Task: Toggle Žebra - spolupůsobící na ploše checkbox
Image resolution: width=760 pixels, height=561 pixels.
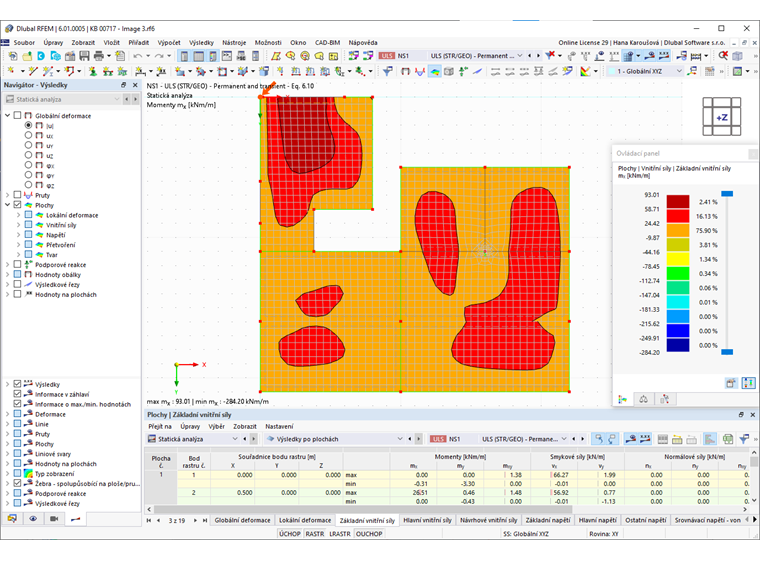Action: [17, 483]
